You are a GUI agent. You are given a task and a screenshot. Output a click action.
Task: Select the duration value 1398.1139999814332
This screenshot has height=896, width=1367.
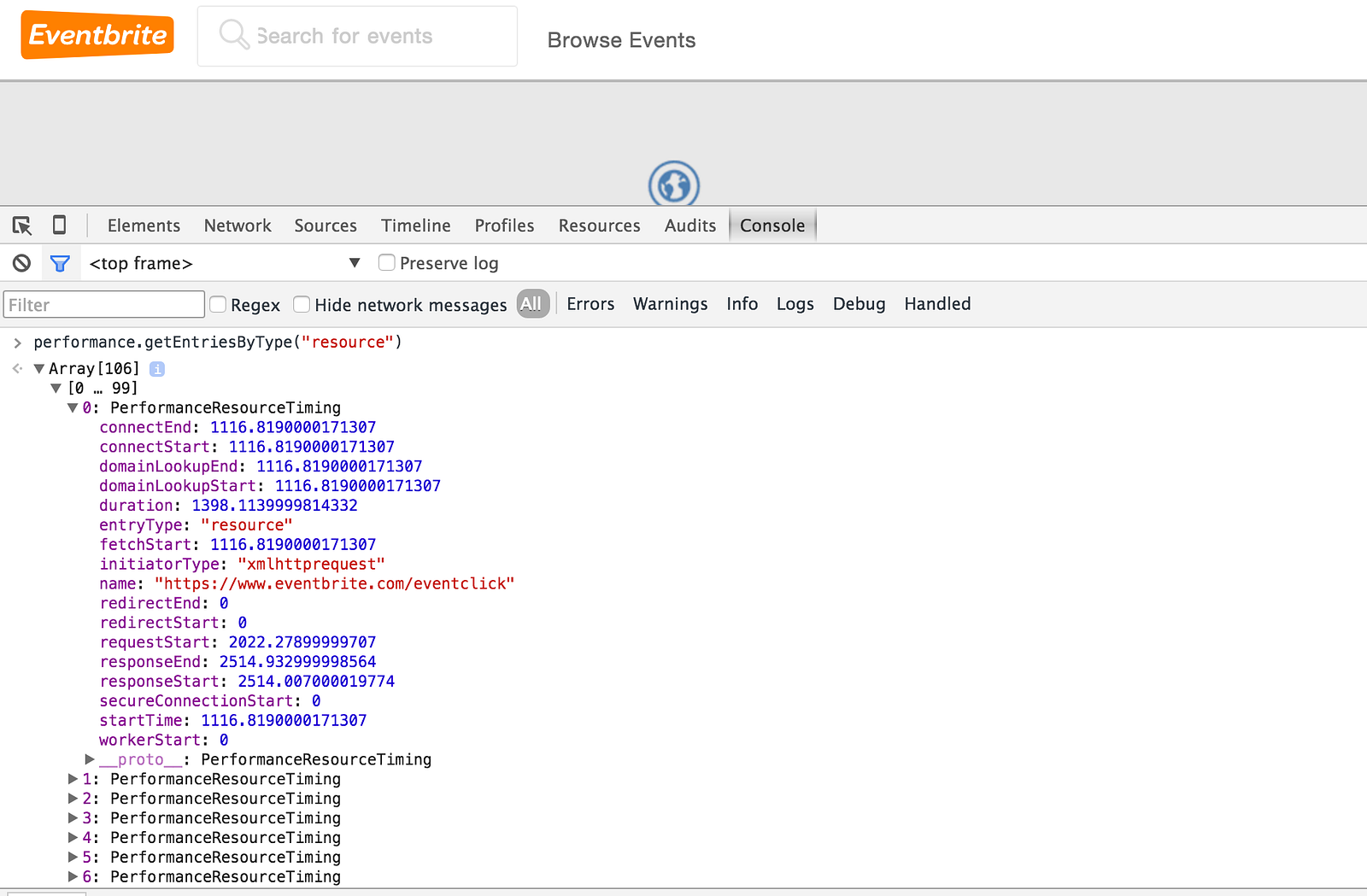(x=274, y=506)
